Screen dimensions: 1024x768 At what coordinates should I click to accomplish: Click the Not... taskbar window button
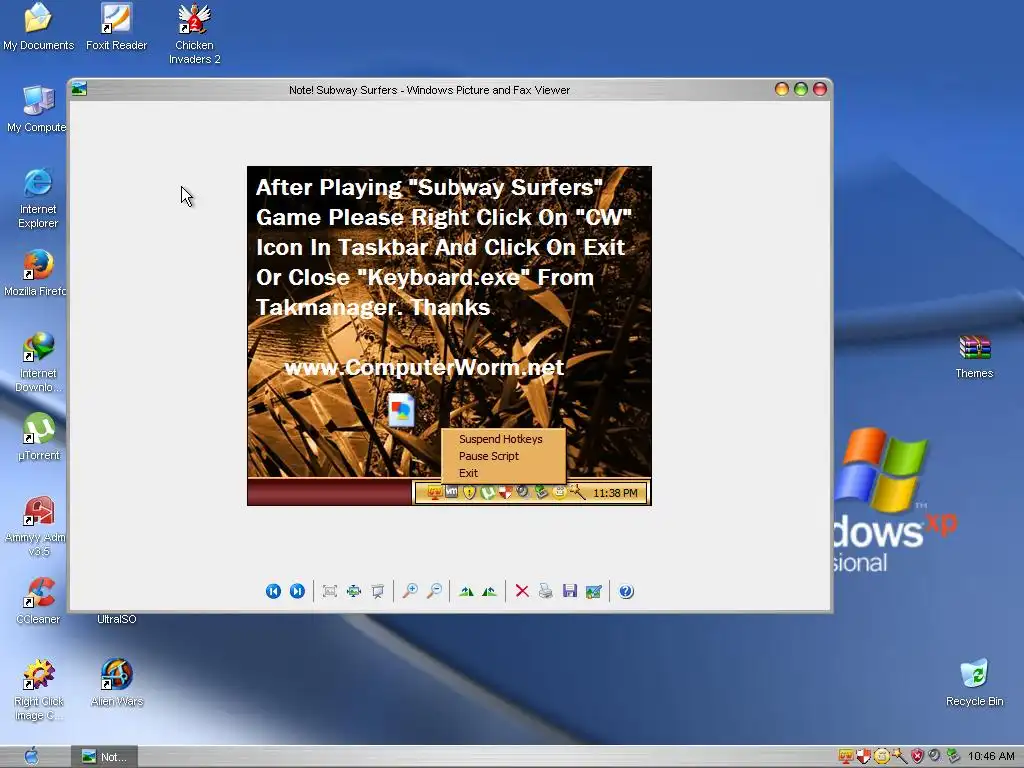pyautogui.click(x=104, y=756)
